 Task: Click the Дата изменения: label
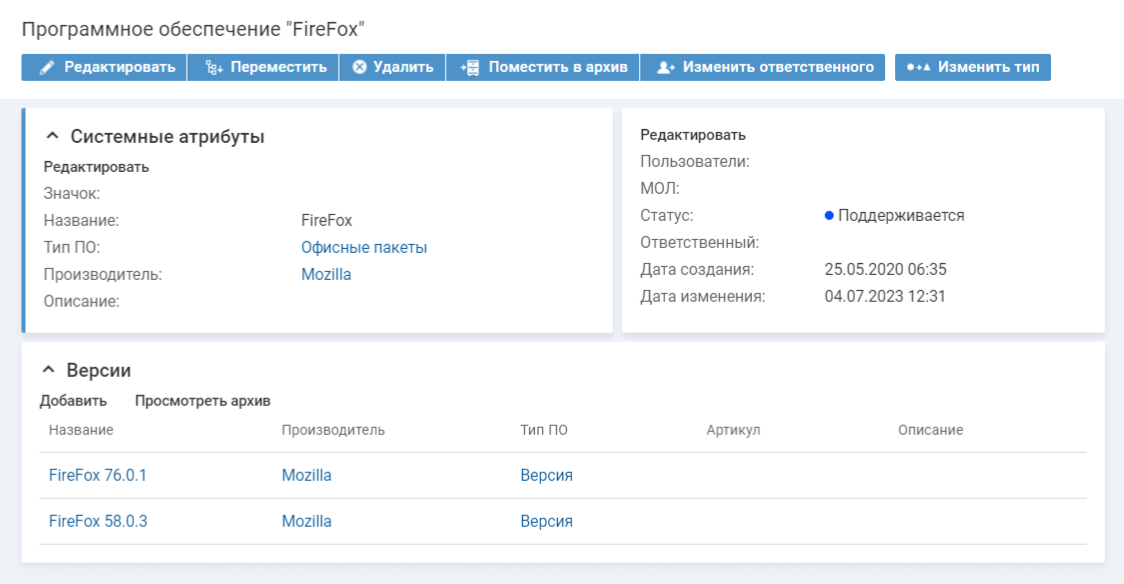[x=702, y=297]
